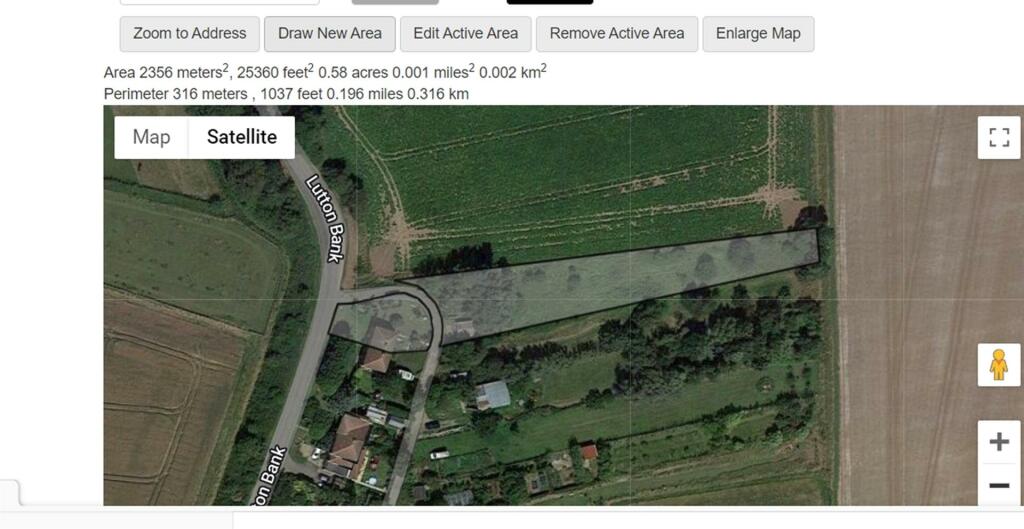The width and height of the screenshot is (1024, 529).
Task: Click the gray button above Draw New Area
Action: (x=395, y=2)
